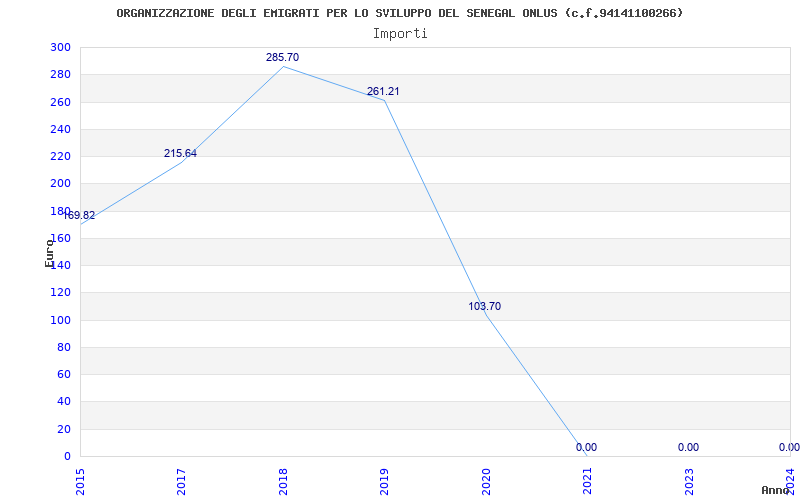Click the 2024 x-axis label
Screen dimensions: 800x500
[x=790, y=482]
